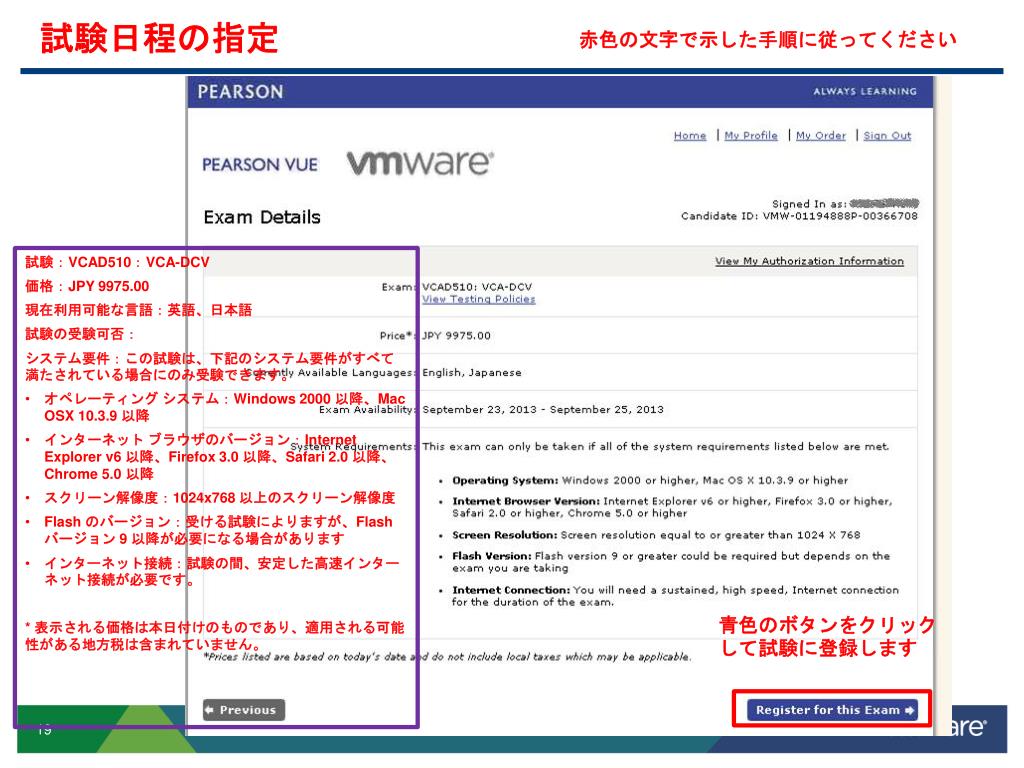The image size is (1024, 768).
Task: Open View My Authorization Information link
Action: pos(809,261)
